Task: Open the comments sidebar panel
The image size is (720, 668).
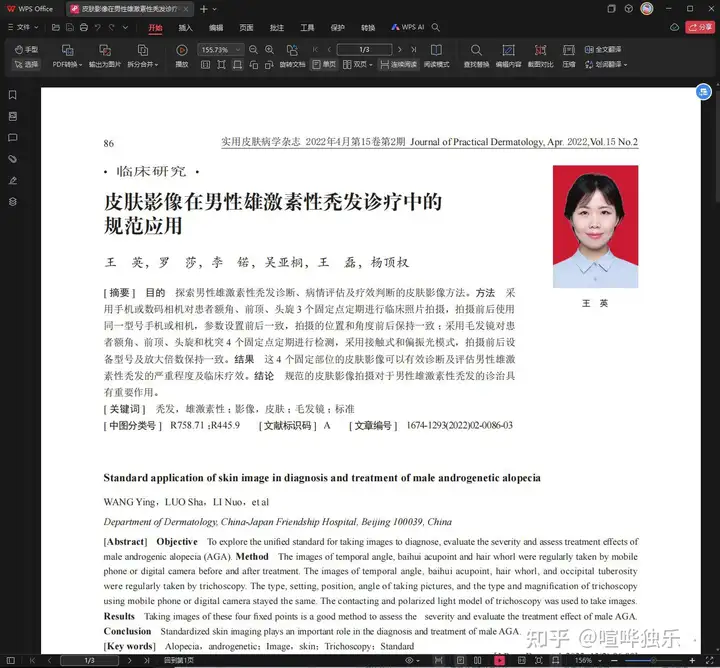Action: [13, 138]
